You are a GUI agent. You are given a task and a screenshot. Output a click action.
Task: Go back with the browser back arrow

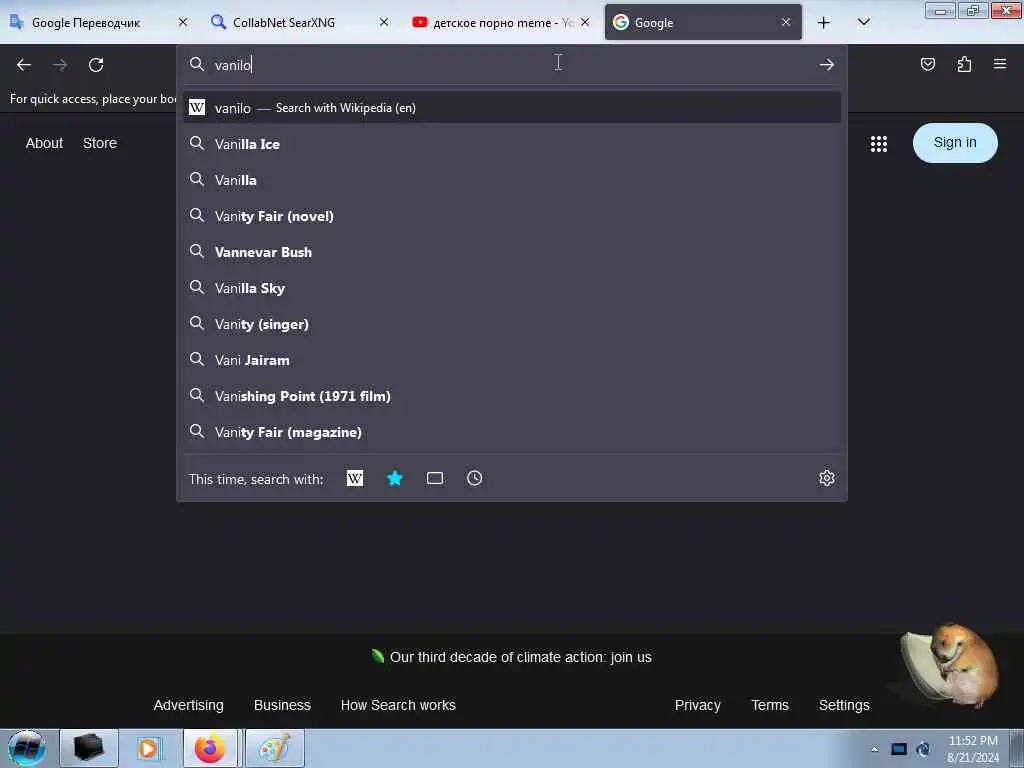(x=24, y=65)
